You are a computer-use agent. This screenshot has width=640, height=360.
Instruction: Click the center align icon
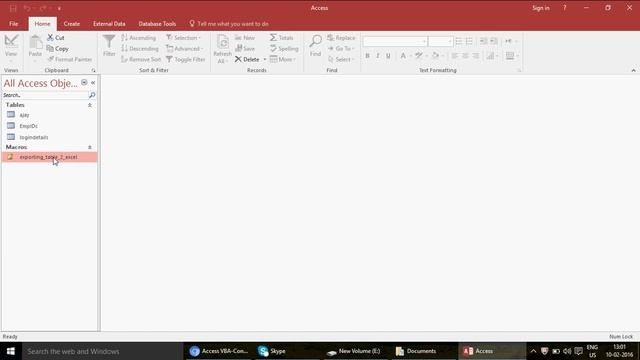click(465, 56)
